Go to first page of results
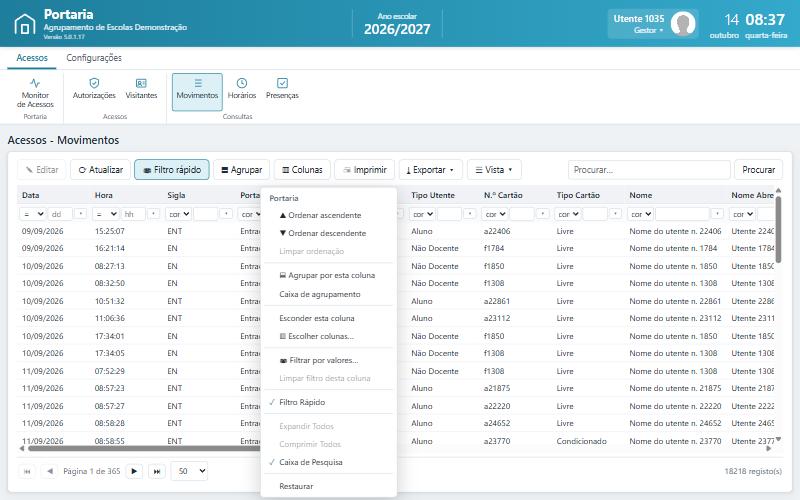The height and width of the screenshot is (500, 800). coord(28,471)
